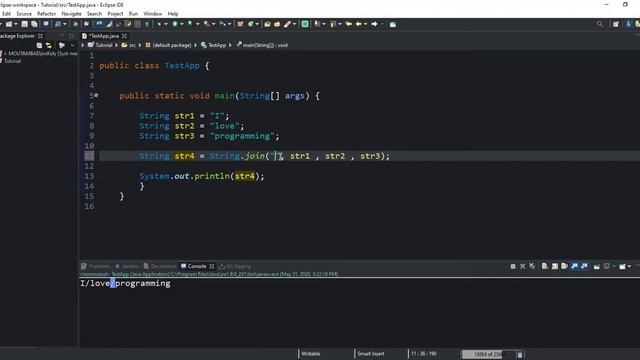Open the Package Explorer View Menu chevron
Viewport: 640px width, 360px height.
(x=72, y=45)
